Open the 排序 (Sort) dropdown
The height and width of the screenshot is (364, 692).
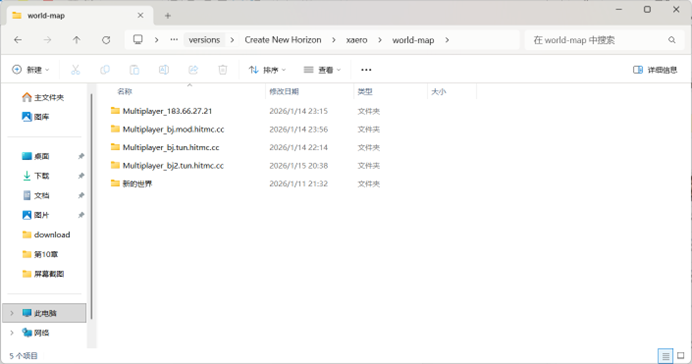pos(267,70)
